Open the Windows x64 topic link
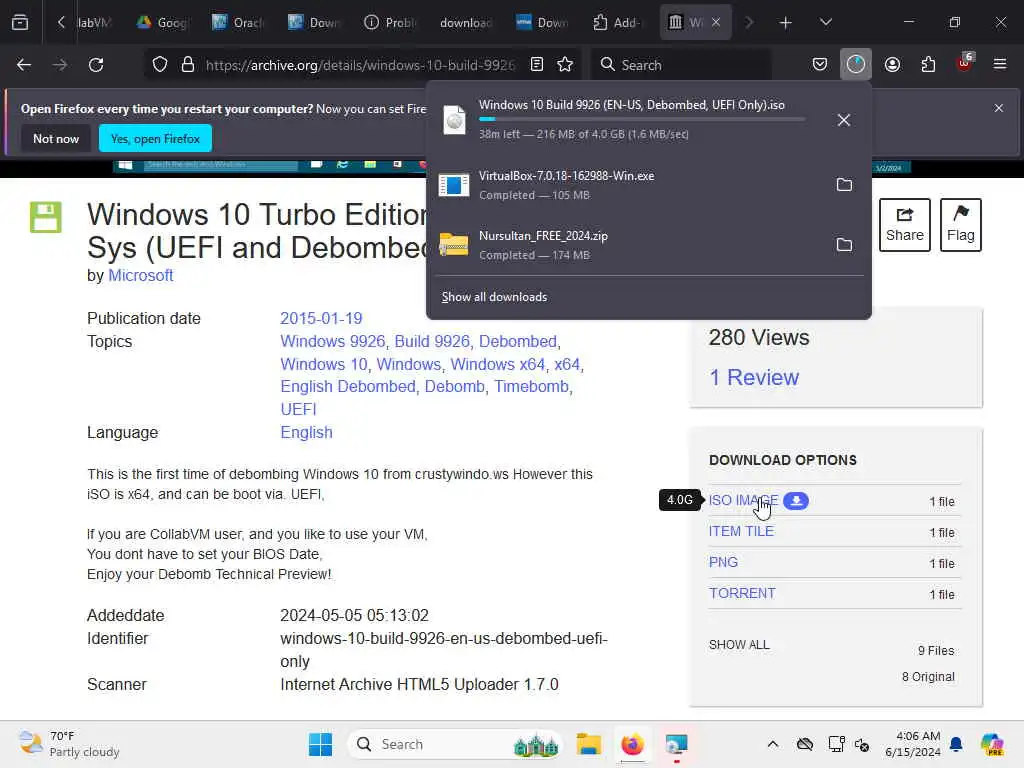The height and width of the screenshot is (768, 1024). coord(498,364)
